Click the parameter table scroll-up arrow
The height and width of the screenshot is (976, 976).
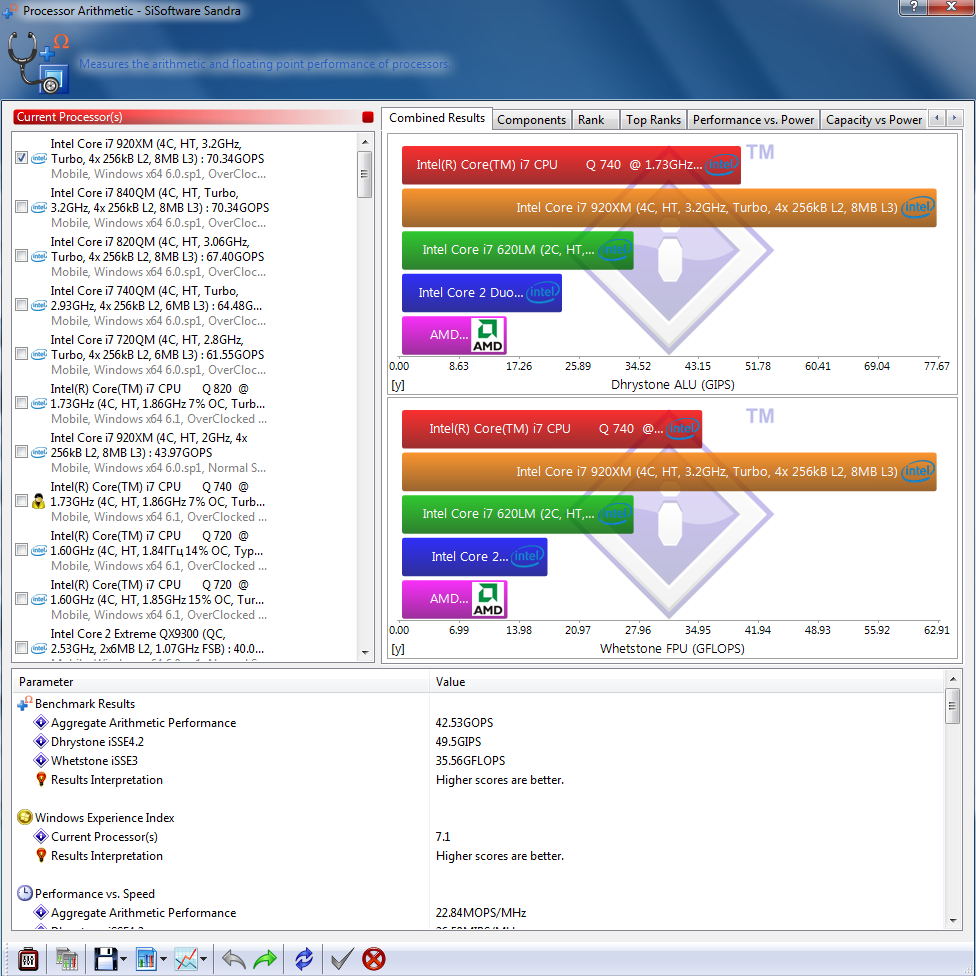point(952,678)
